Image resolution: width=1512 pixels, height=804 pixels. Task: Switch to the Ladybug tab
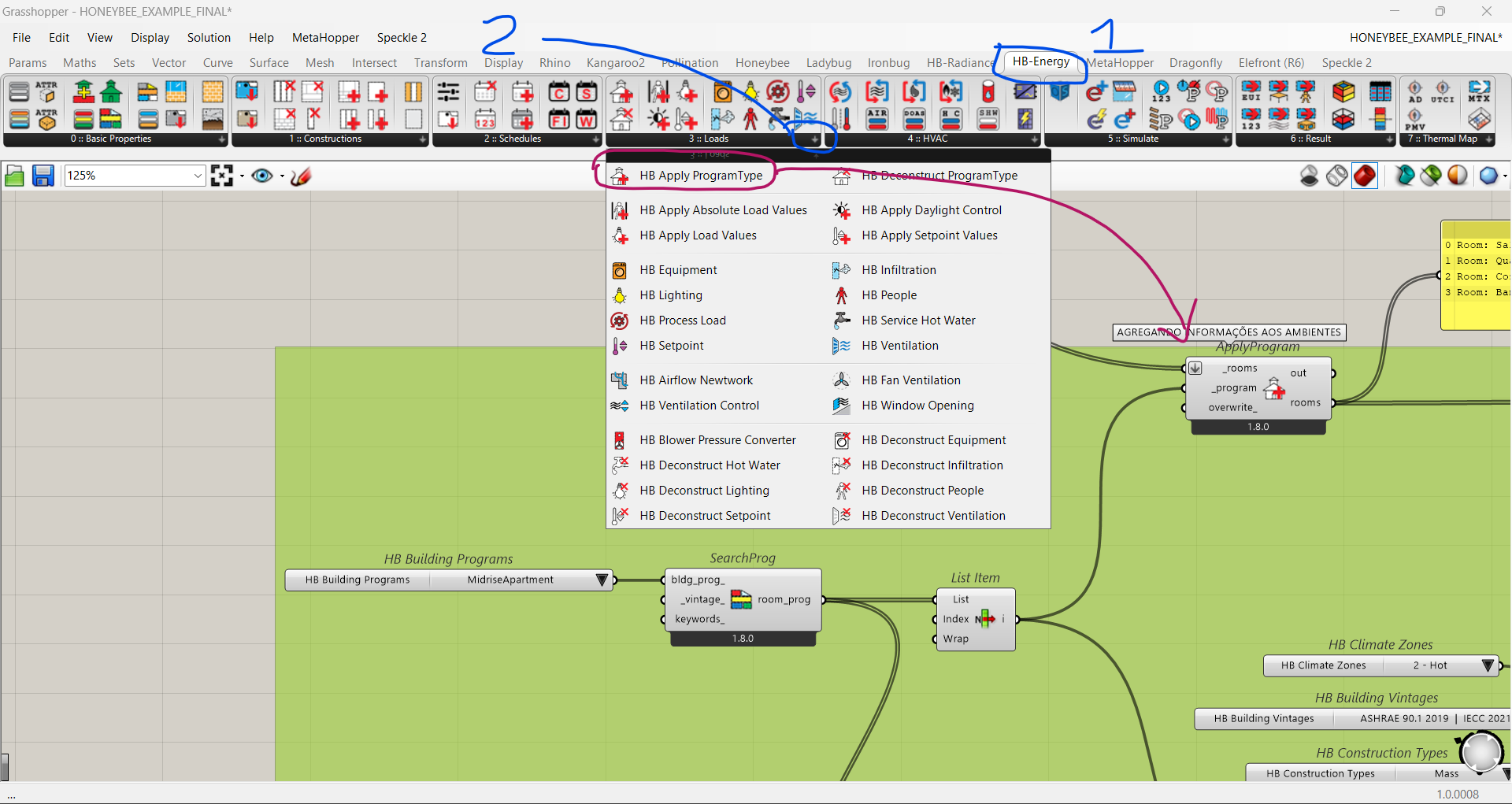coord(828,63)
